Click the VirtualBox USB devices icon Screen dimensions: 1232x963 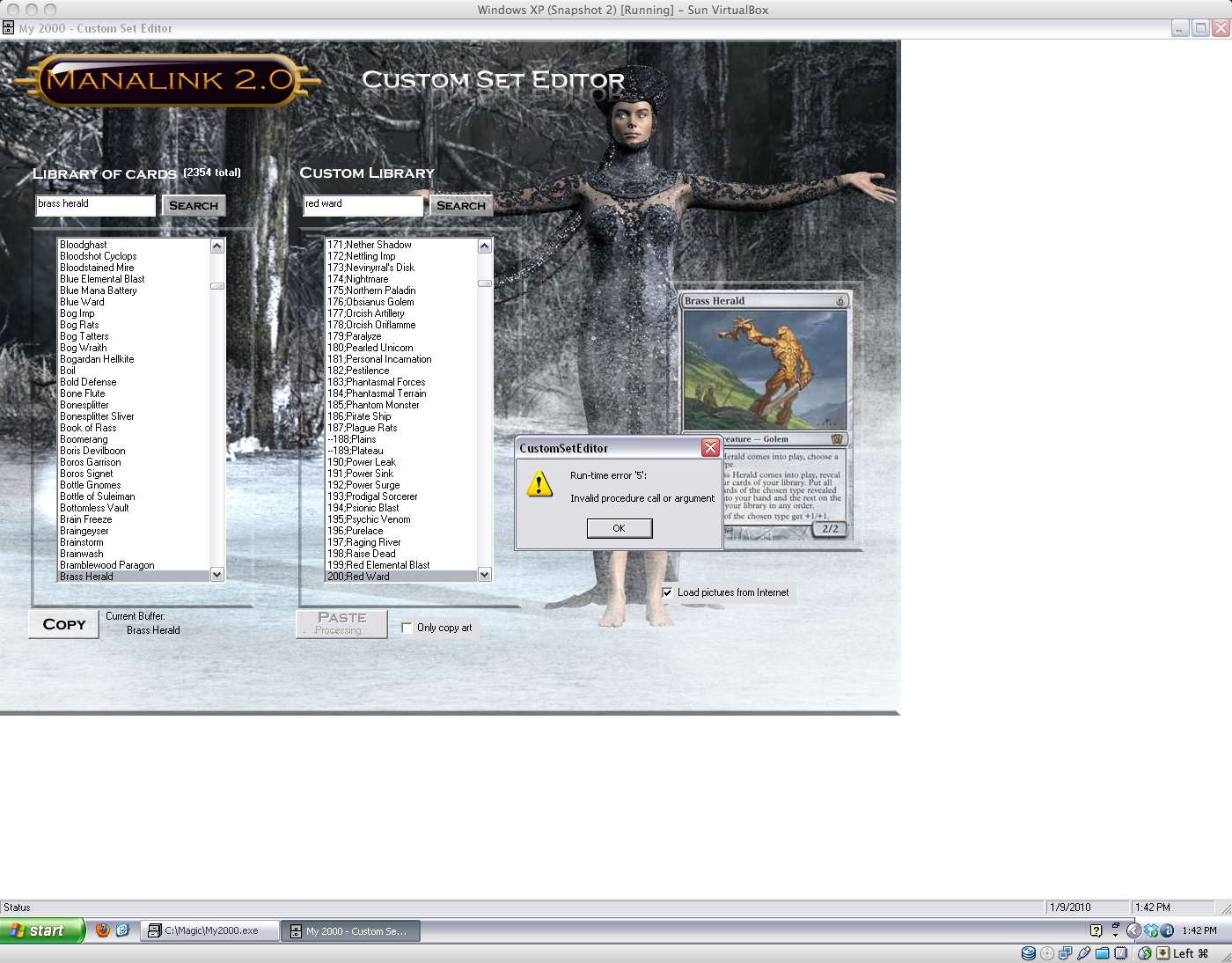click(x=1084, y=953)
